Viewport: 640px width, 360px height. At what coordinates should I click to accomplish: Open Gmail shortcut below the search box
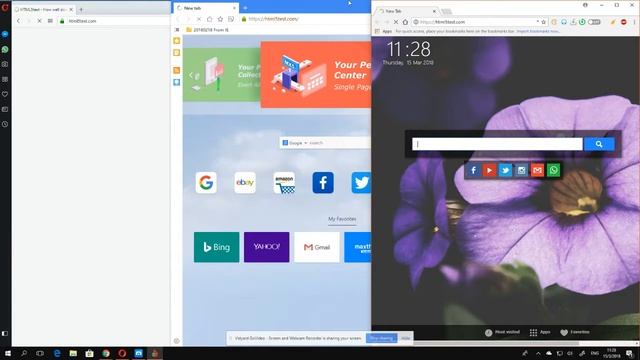coord(538,170)
